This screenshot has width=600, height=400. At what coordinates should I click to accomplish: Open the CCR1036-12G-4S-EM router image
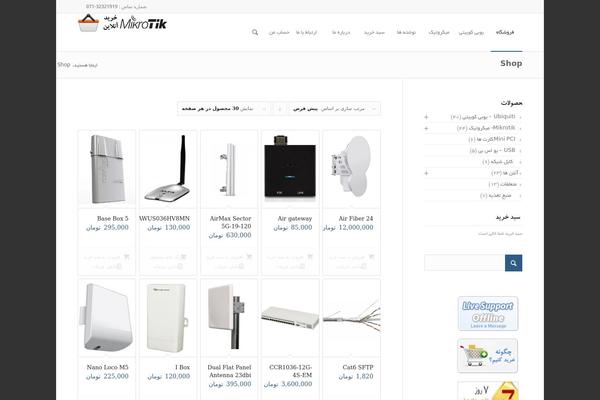point(290,317)
